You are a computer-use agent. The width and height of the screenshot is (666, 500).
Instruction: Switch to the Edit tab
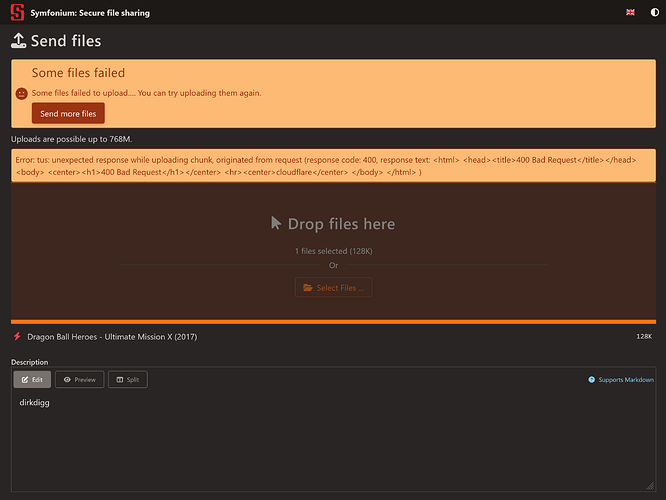32,379
